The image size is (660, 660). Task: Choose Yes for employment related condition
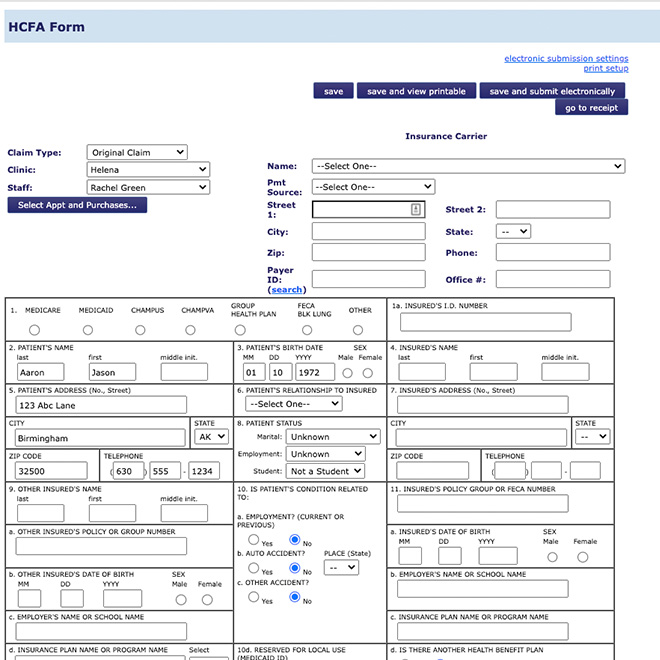[x=253, y=539]
